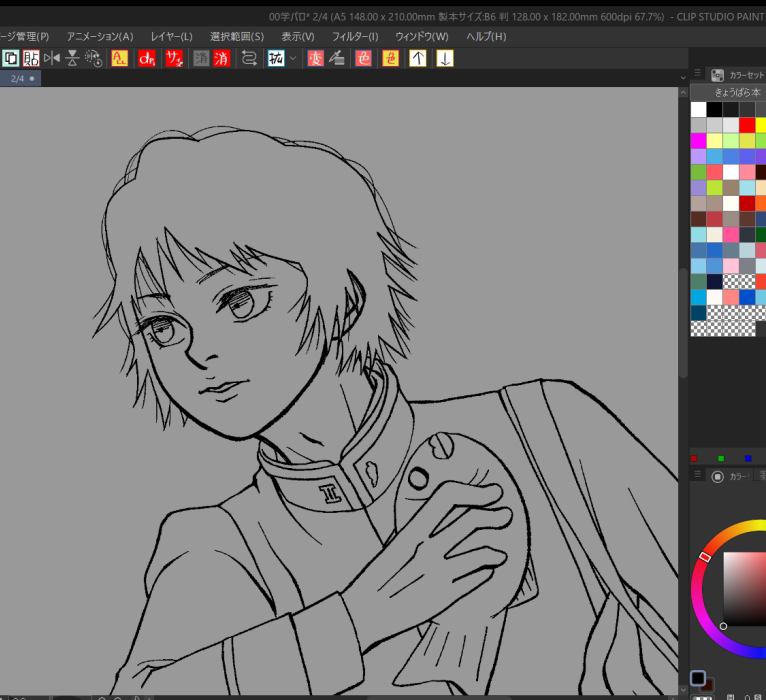Pick the pale yellow swatch beside magenta
766x700 pixels.
click(x=715, y=141)
